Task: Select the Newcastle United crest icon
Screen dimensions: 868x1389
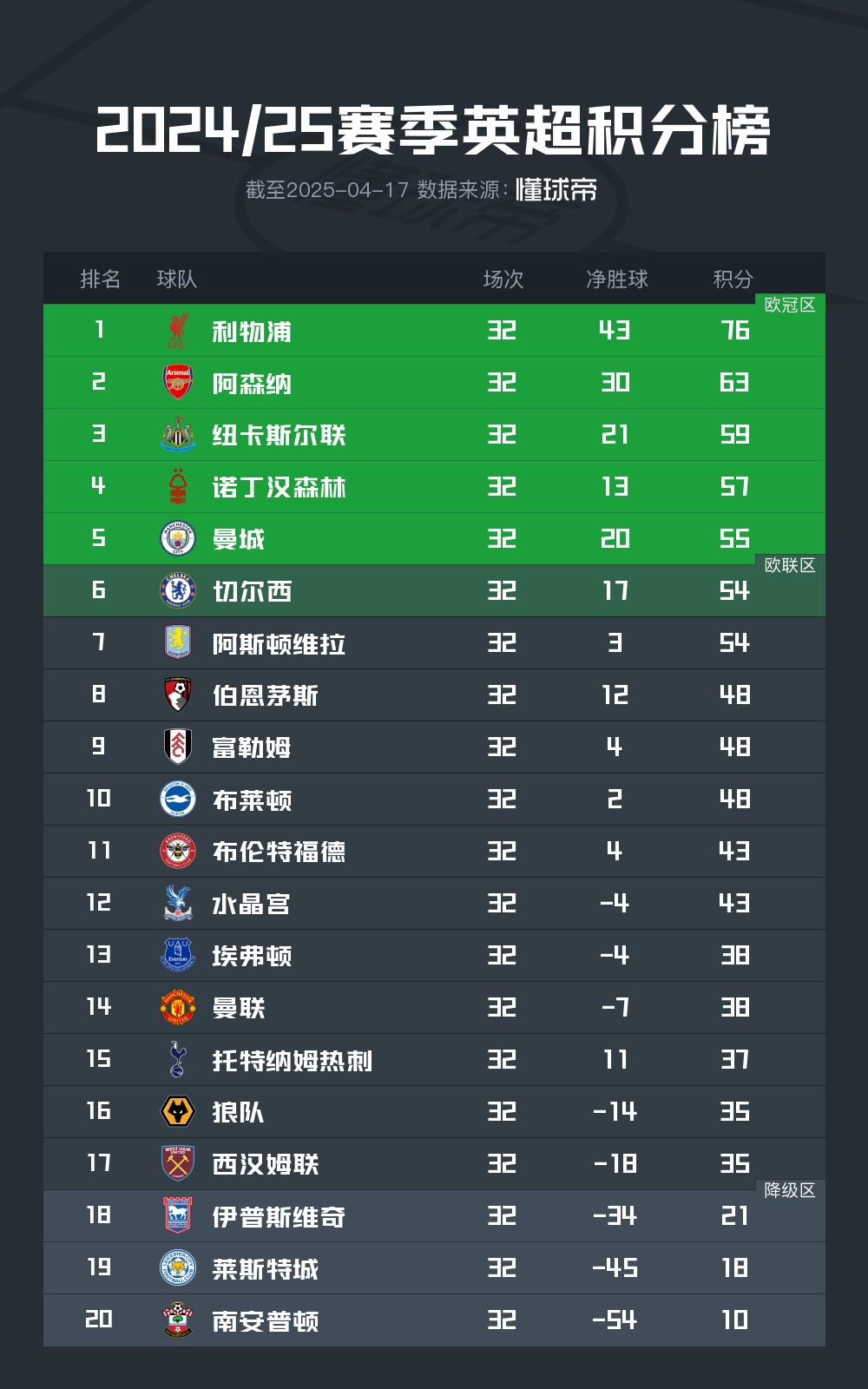Action: point(178,435)
